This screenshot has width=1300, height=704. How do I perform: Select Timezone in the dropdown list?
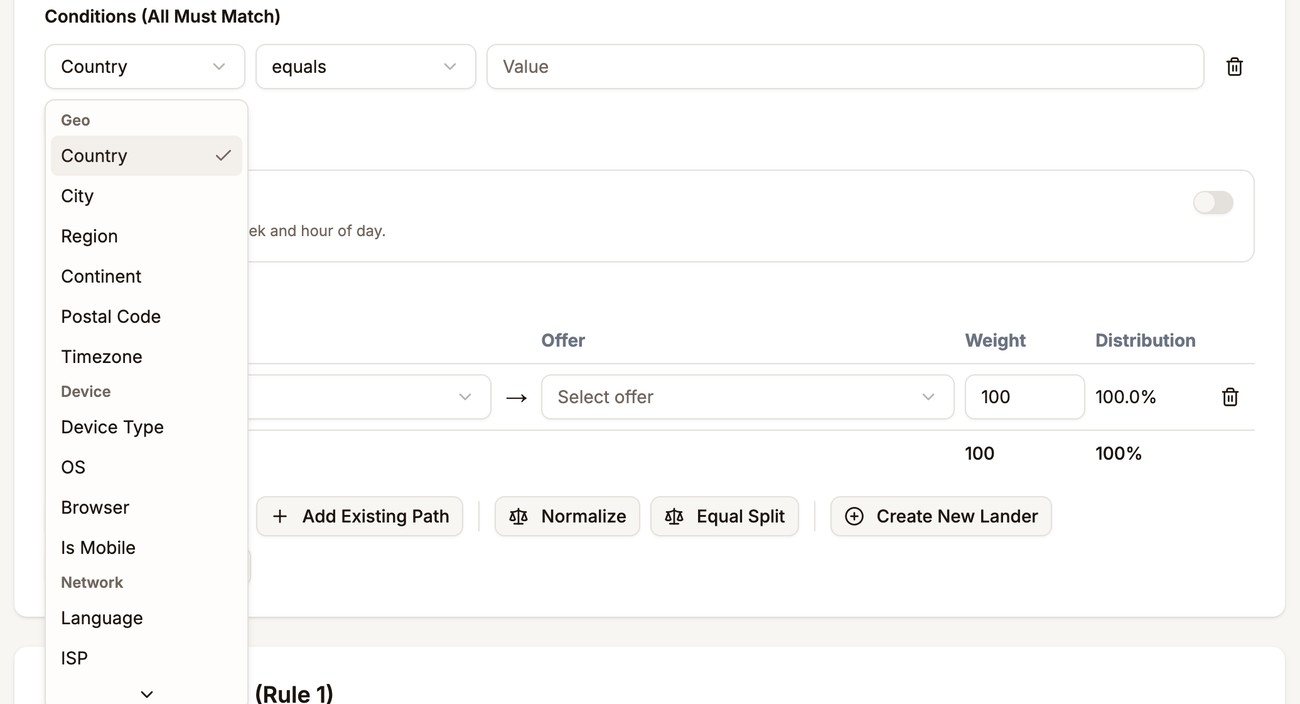(x=147, y=356)
